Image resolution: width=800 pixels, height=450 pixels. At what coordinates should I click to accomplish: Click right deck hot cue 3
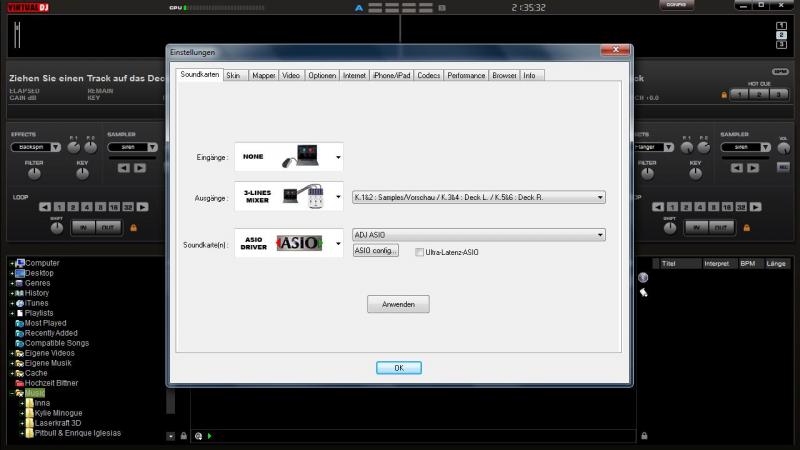click(x=779, y=94)
